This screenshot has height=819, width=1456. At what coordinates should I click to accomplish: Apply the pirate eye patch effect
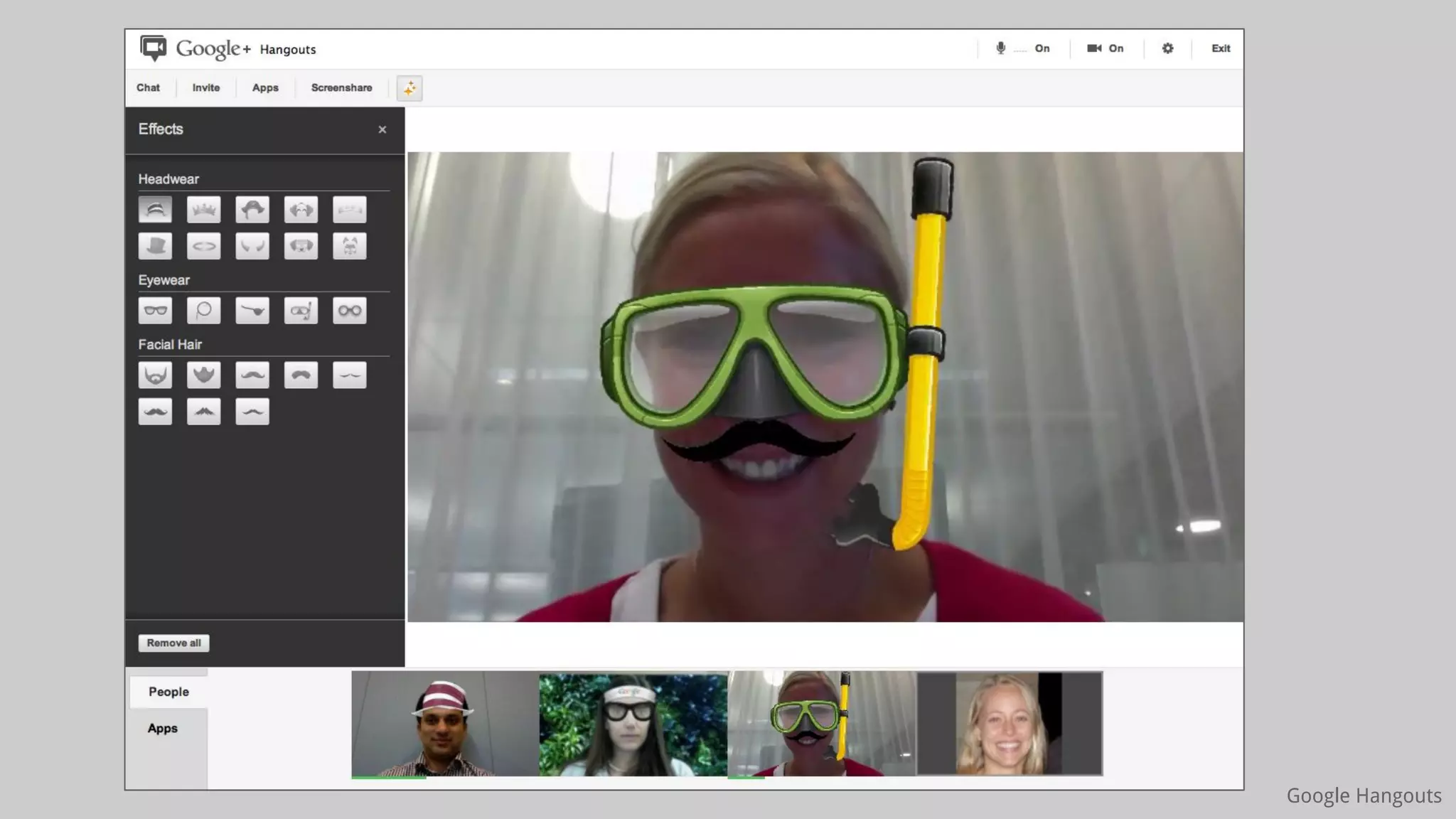252,311
